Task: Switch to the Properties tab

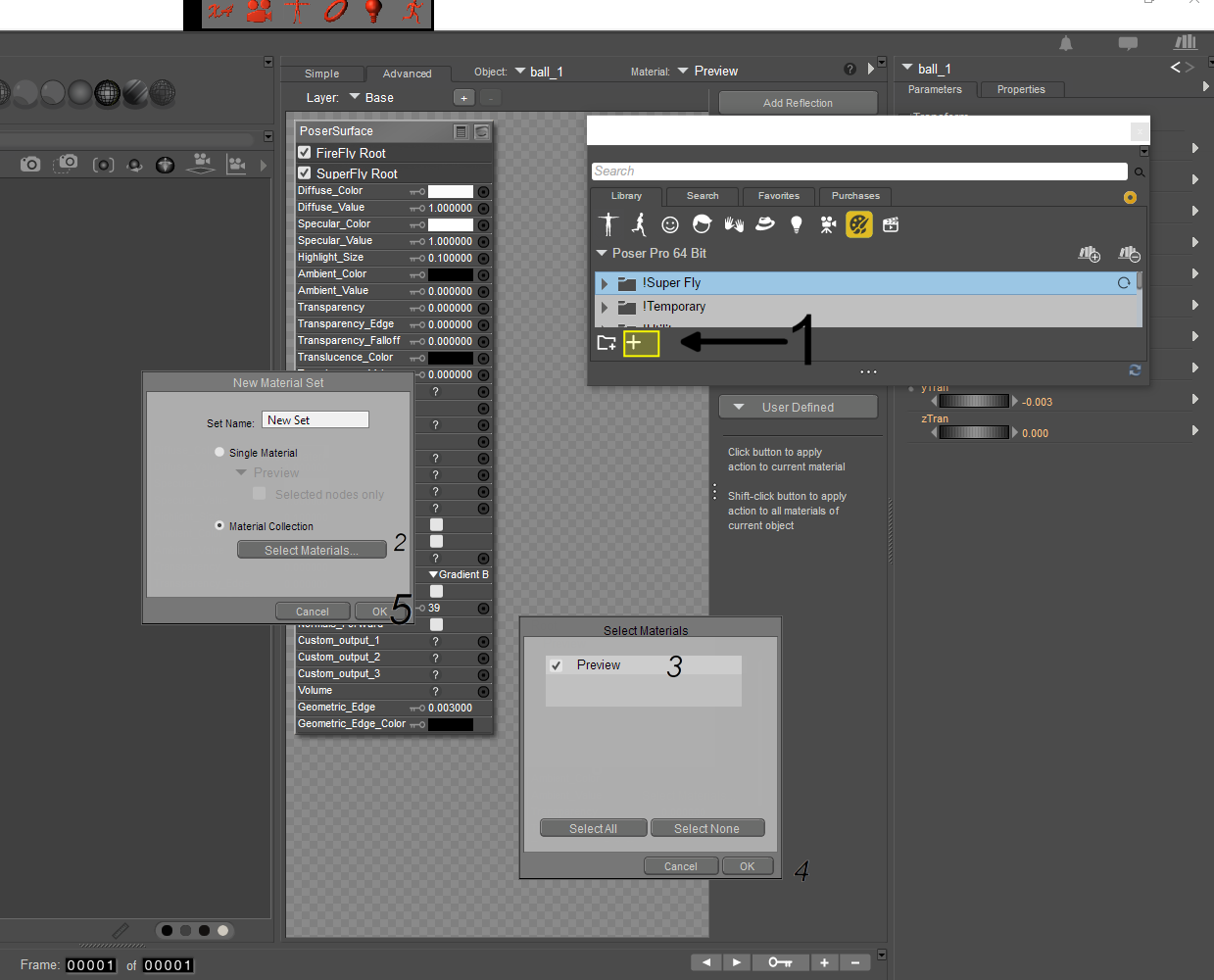Action: (1021, 89)
